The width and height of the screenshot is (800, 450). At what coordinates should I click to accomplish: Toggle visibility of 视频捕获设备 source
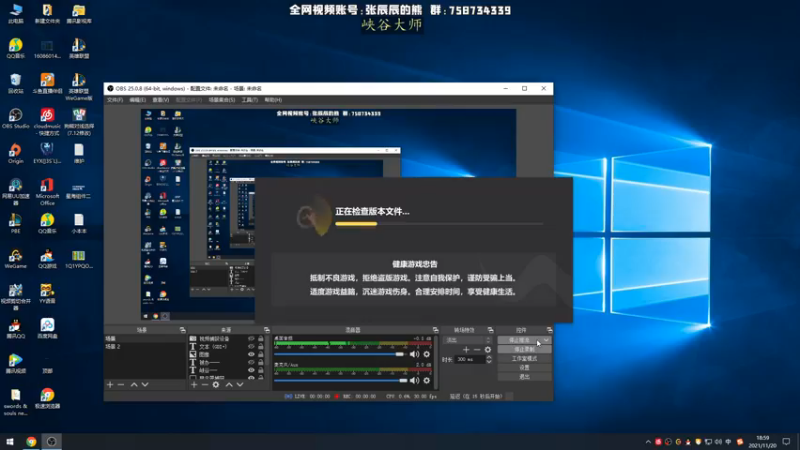[x=251, y=338]
